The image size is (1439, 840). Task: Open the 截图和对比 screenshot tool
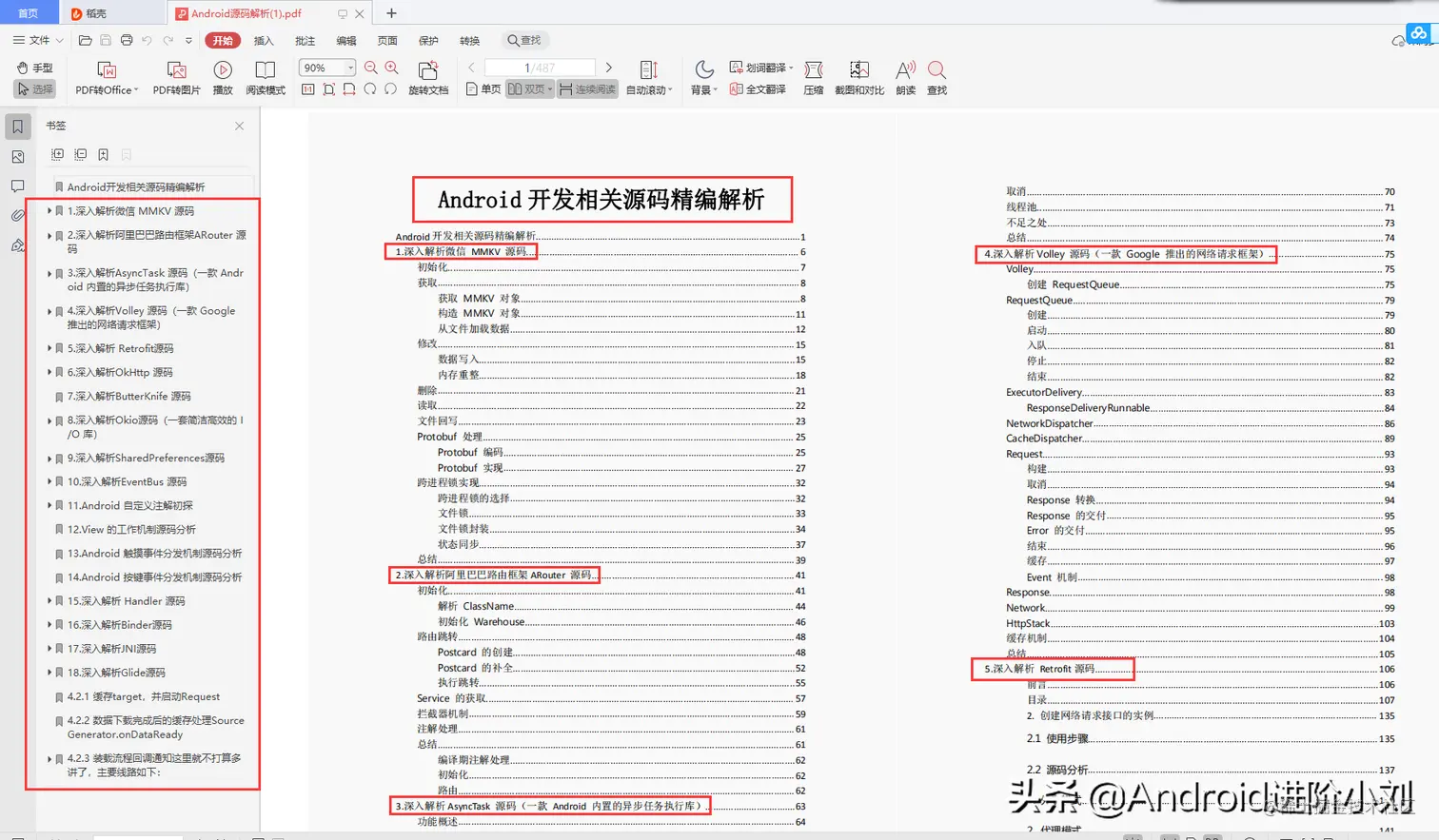pos(859,76)
